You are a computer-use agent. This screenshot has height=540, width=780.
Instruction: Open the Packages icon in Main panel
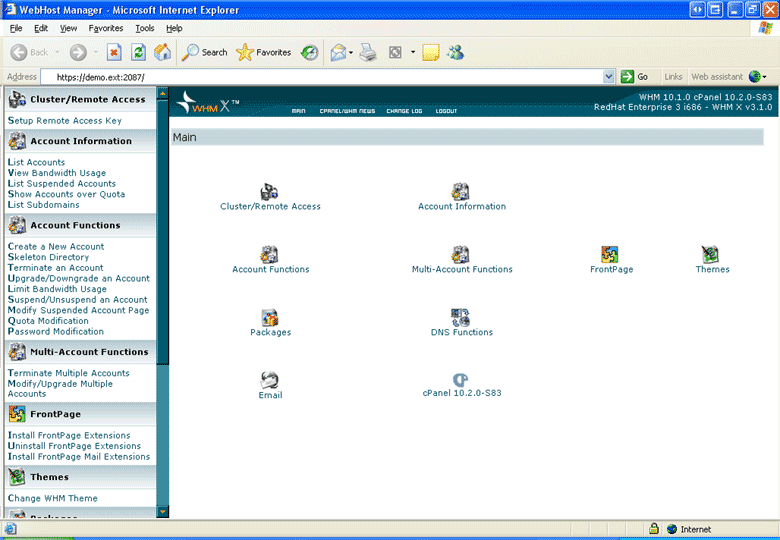pos(270,318)
